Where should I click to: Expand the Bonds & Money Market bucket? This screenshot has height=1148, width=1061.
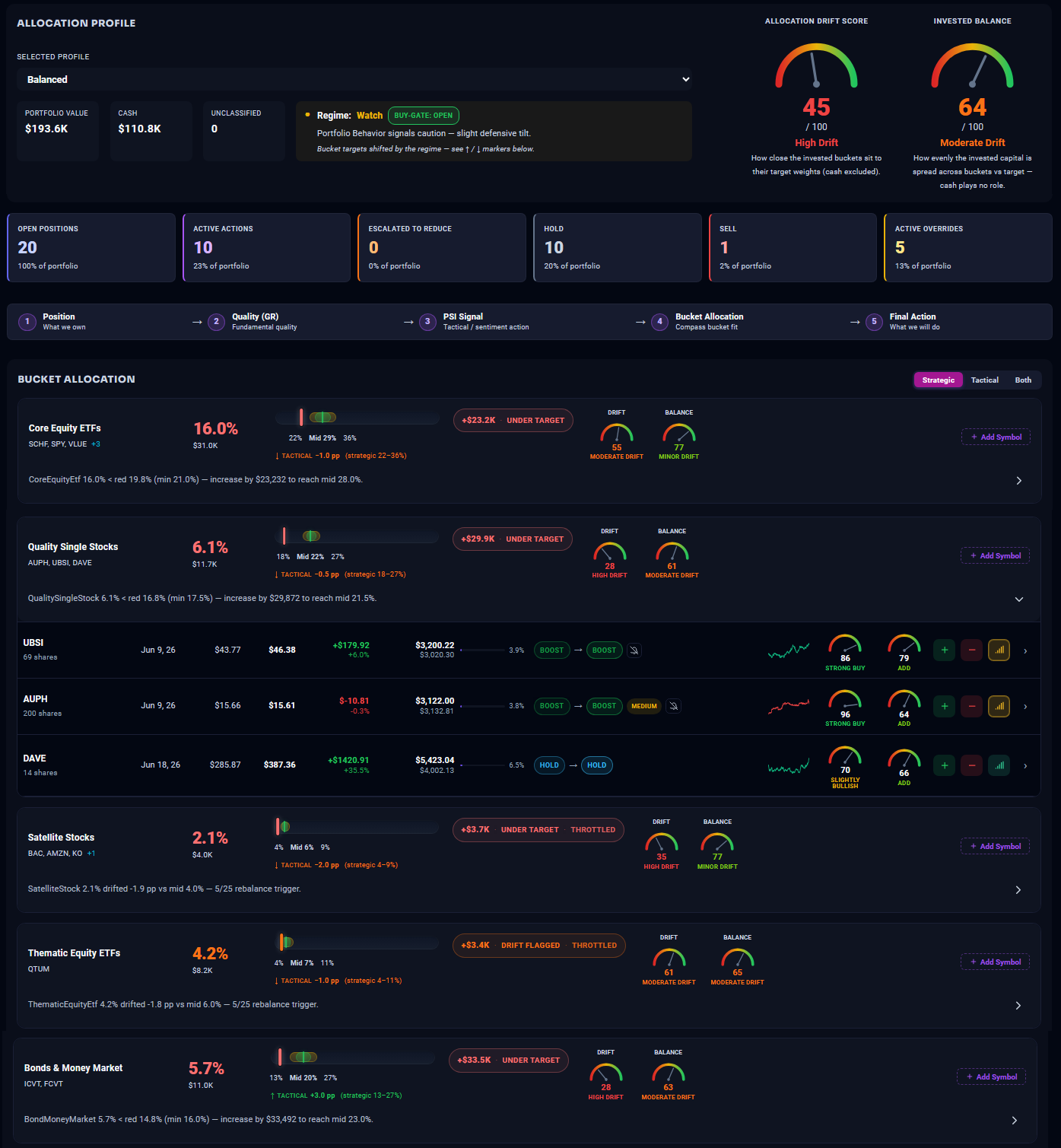(1015, 1120)
